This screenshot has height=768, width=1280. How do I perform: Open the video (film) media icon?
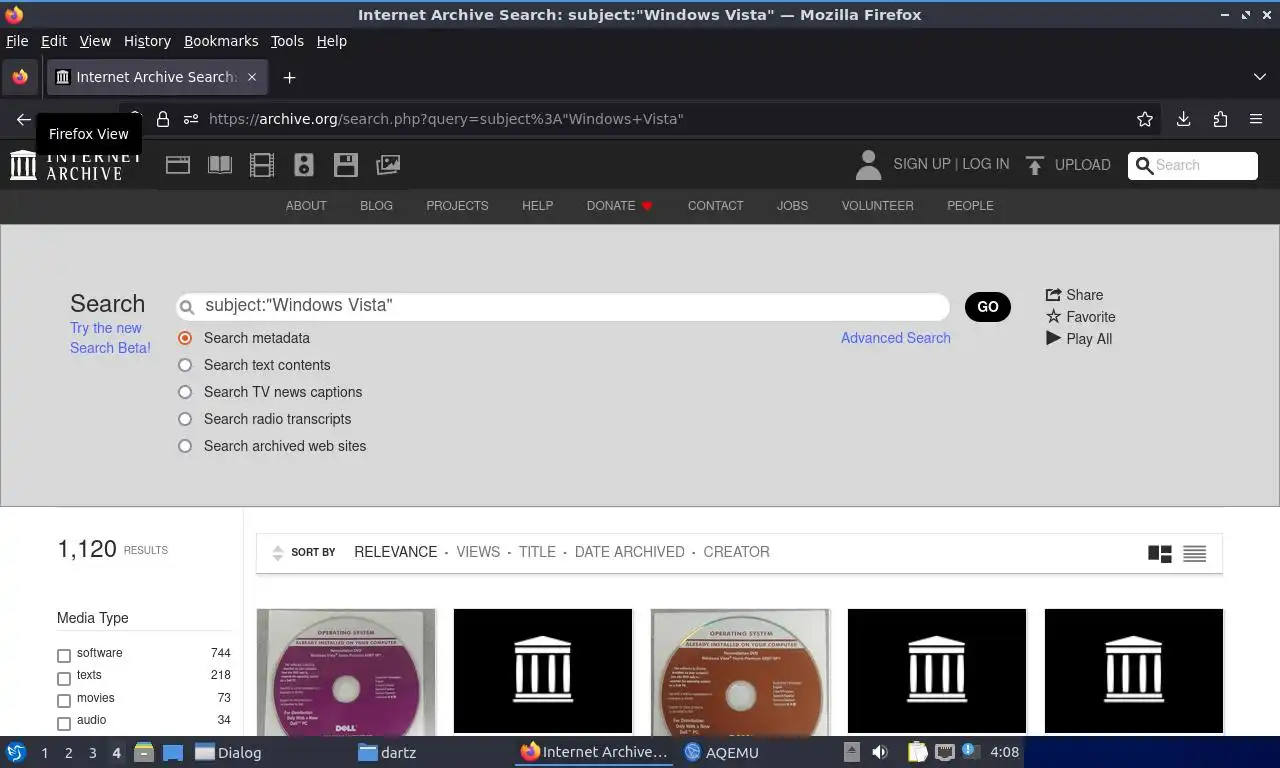(262, 165)
